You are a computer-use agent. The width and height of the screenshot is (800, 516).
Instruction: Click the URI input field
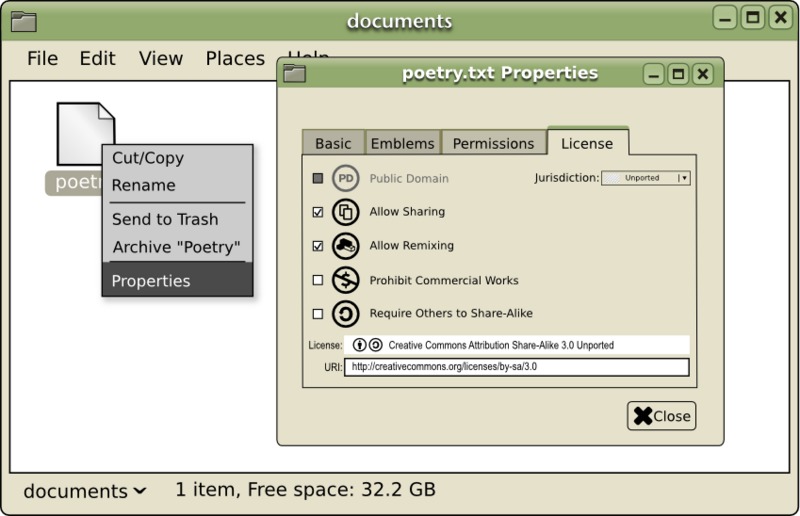(517, 367)
